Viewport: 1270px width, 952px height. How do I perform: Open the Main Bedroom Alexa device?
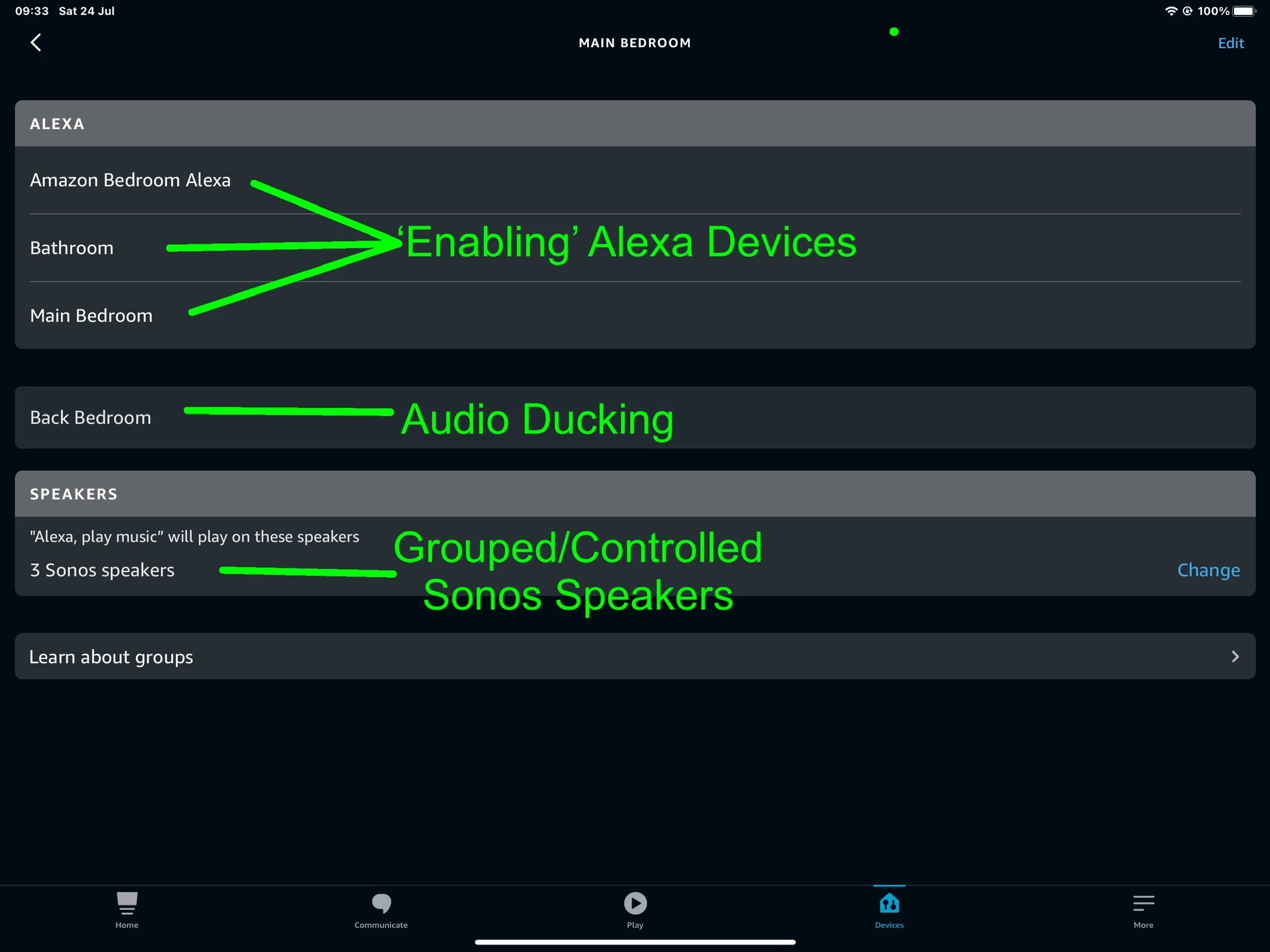(x=91, y=315)
